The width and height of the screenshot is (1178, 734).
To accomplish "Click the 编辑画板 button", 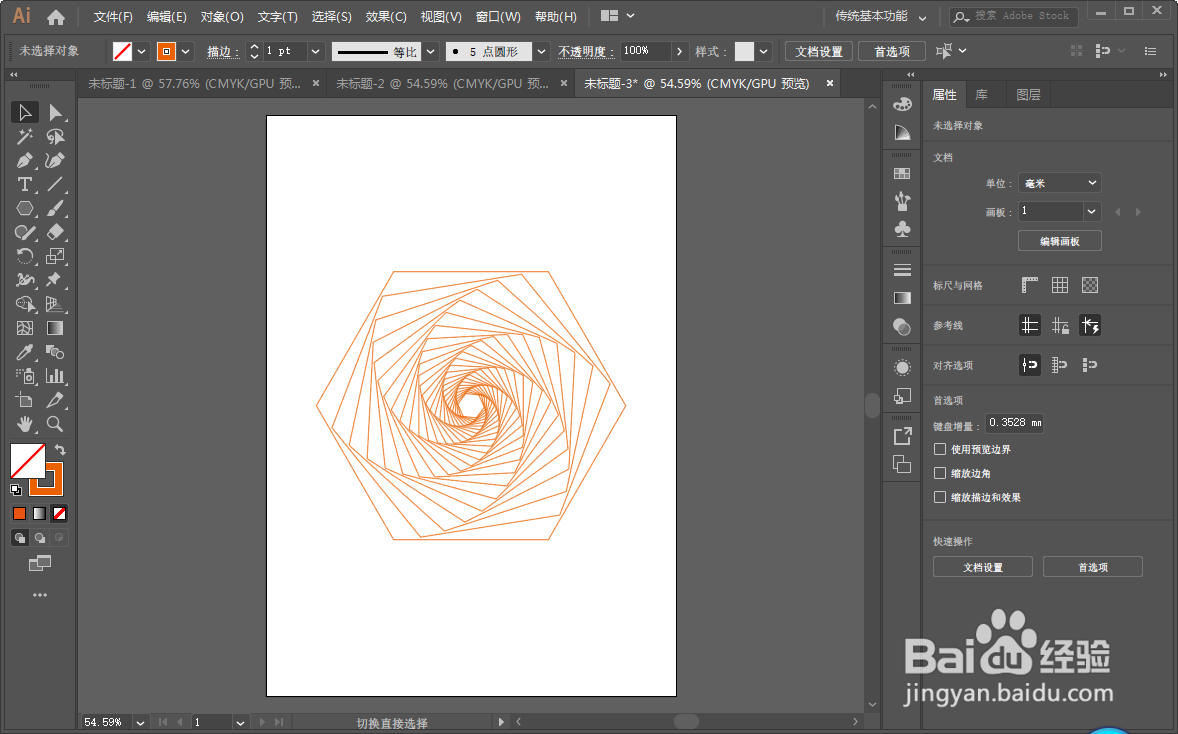I will [x=1059, y=241].
